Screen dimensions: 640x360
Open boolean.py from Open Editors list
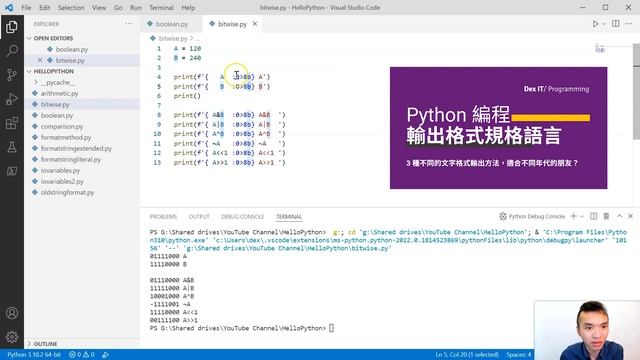pyautogui.click(x=72, y=49)
